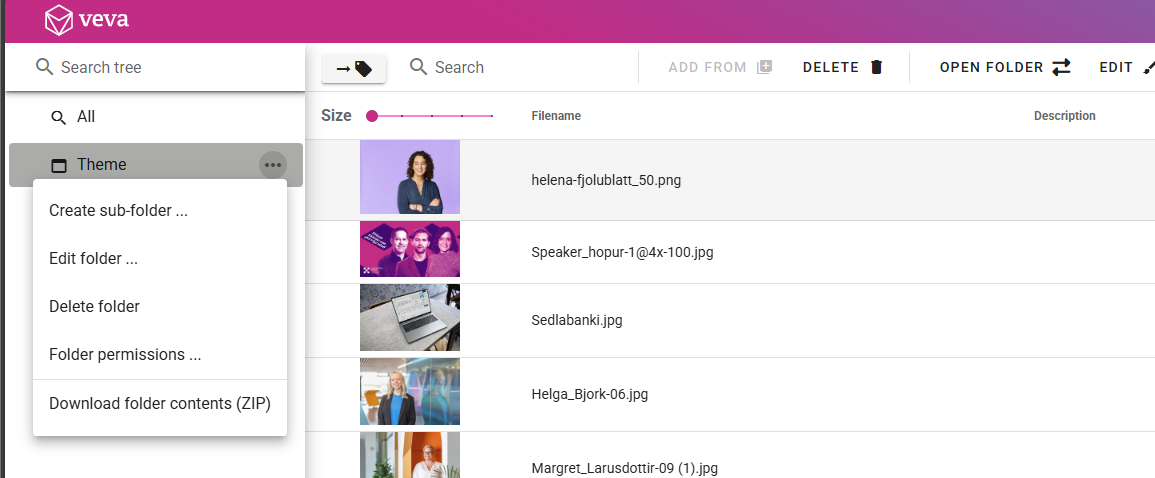Screen dimensions: 1155x478
Task: Click the Delete trash can icon
Action: (x=877, y=67)
